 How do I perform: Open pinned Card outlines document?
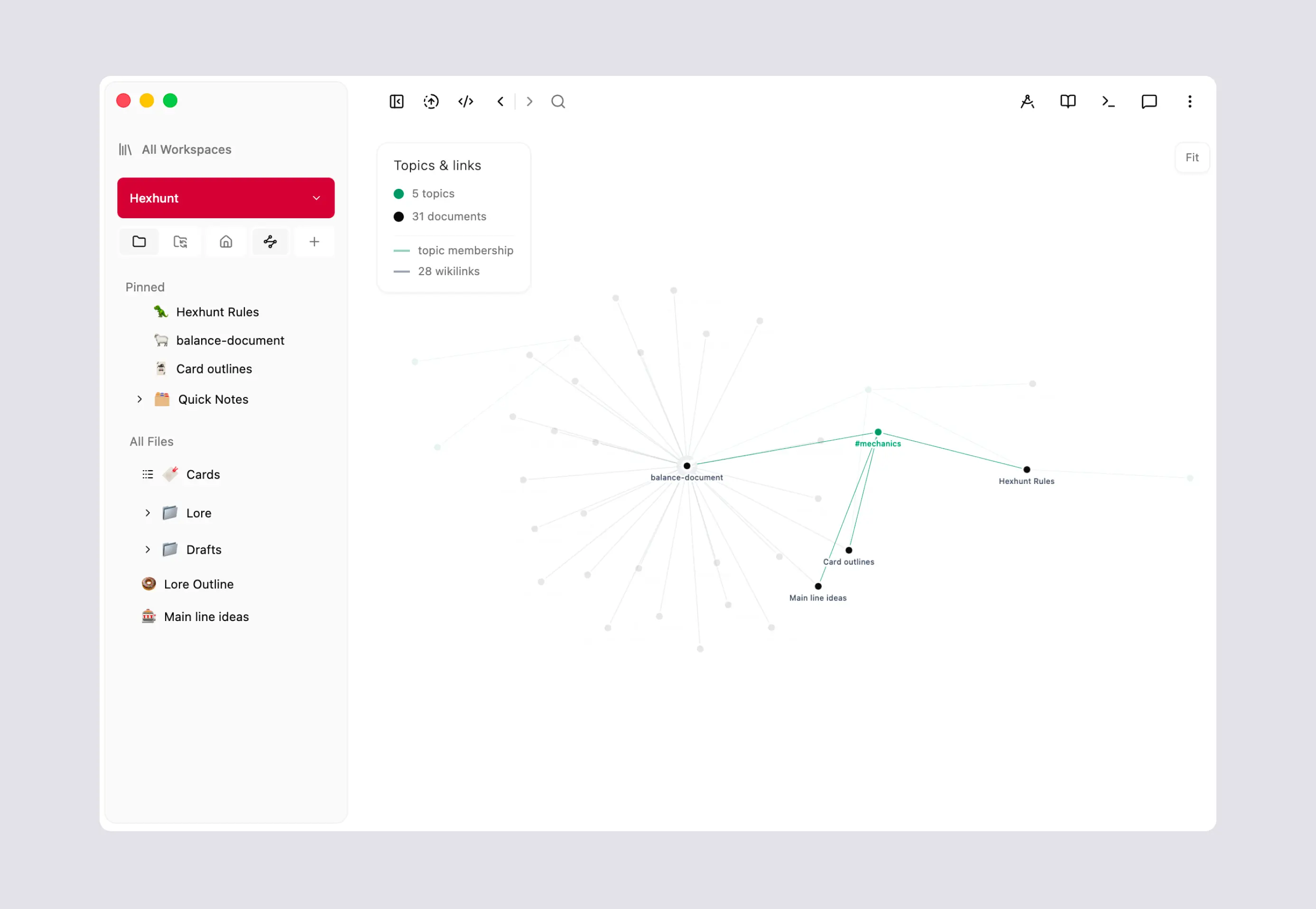pyautogui.click(x=214, y=369)
